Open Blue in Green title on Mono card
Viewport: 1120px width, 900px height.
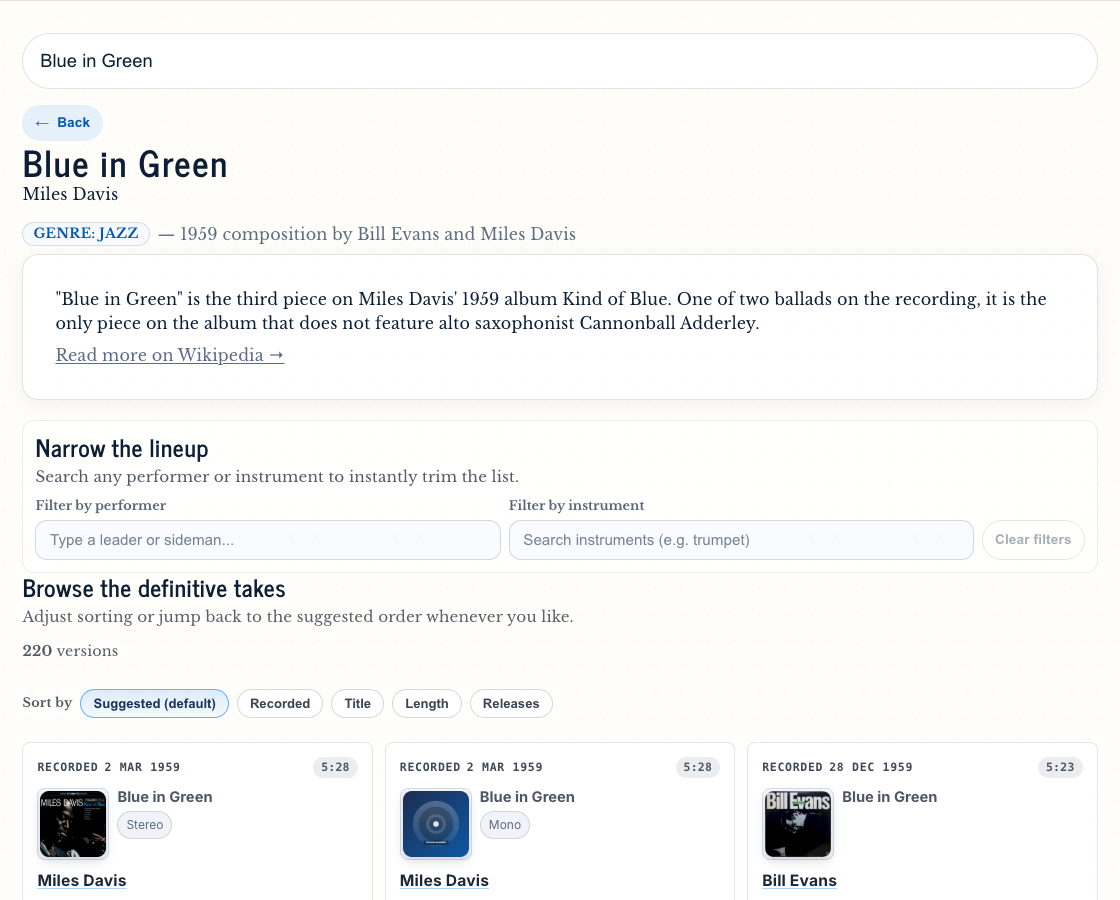[x=527, y=797]
